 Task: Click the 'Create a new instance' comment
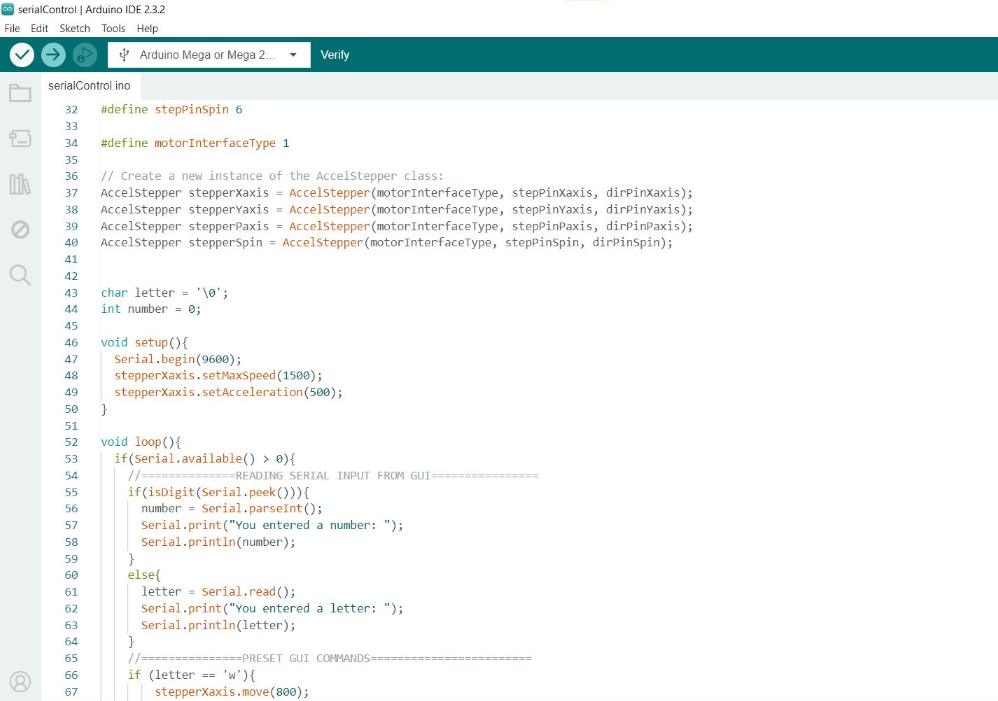pos(272,176)
